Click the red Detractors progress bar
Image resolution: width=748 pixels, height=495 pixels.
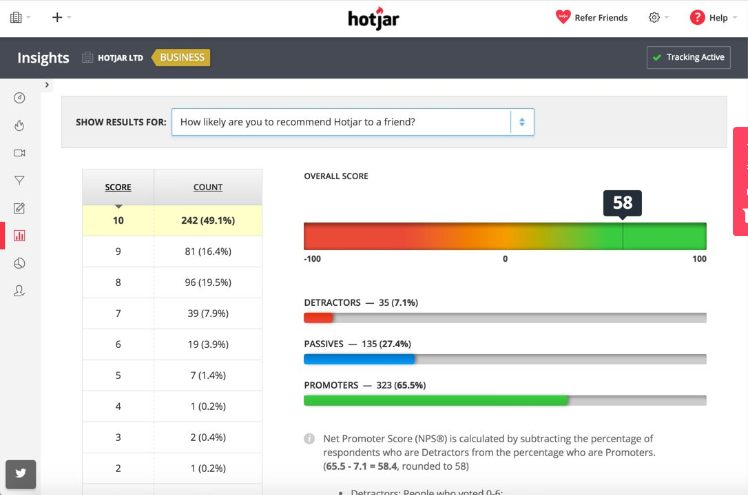[318, 318]
